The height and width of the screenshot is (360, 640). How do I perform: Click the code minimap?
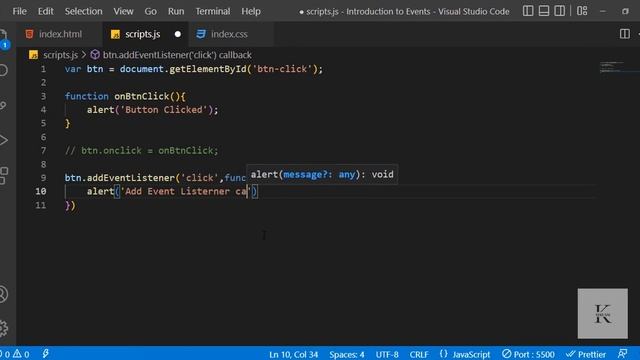click(612, 67)
